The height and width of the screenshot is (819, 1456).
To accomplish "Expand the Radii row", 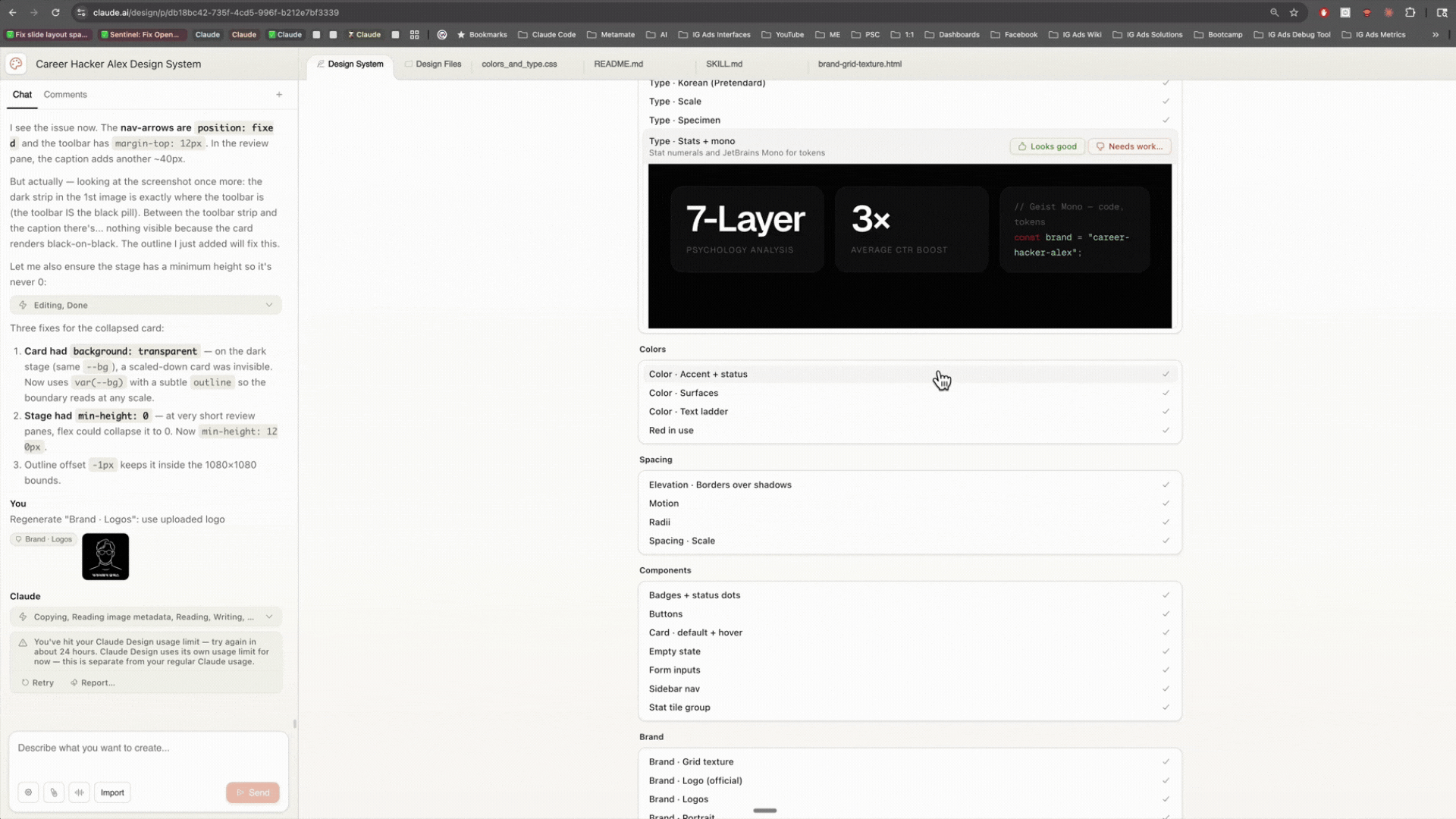I will [x=909, y=522].
